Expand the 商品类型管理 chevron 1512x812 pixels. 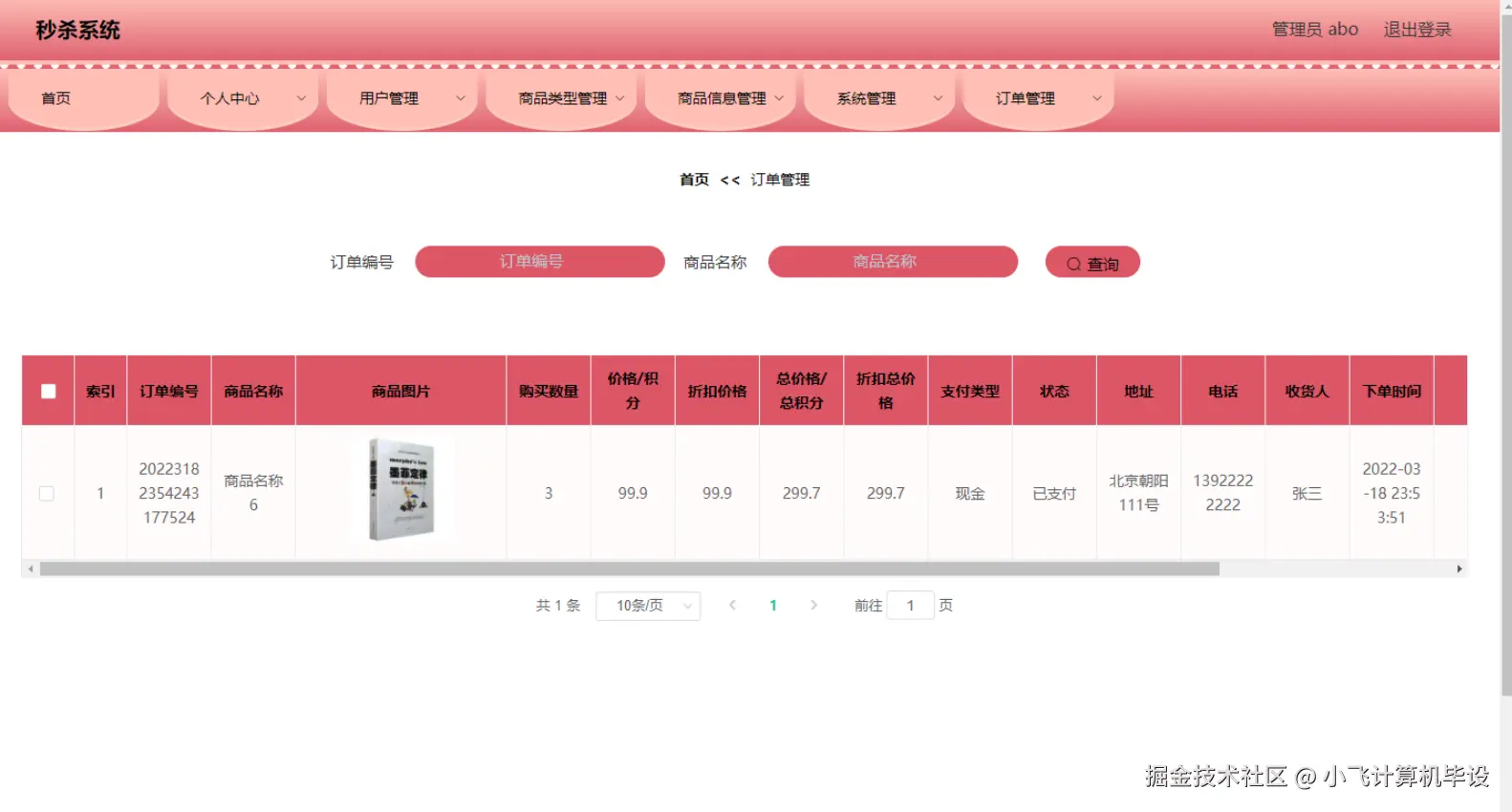coord(619,98)
